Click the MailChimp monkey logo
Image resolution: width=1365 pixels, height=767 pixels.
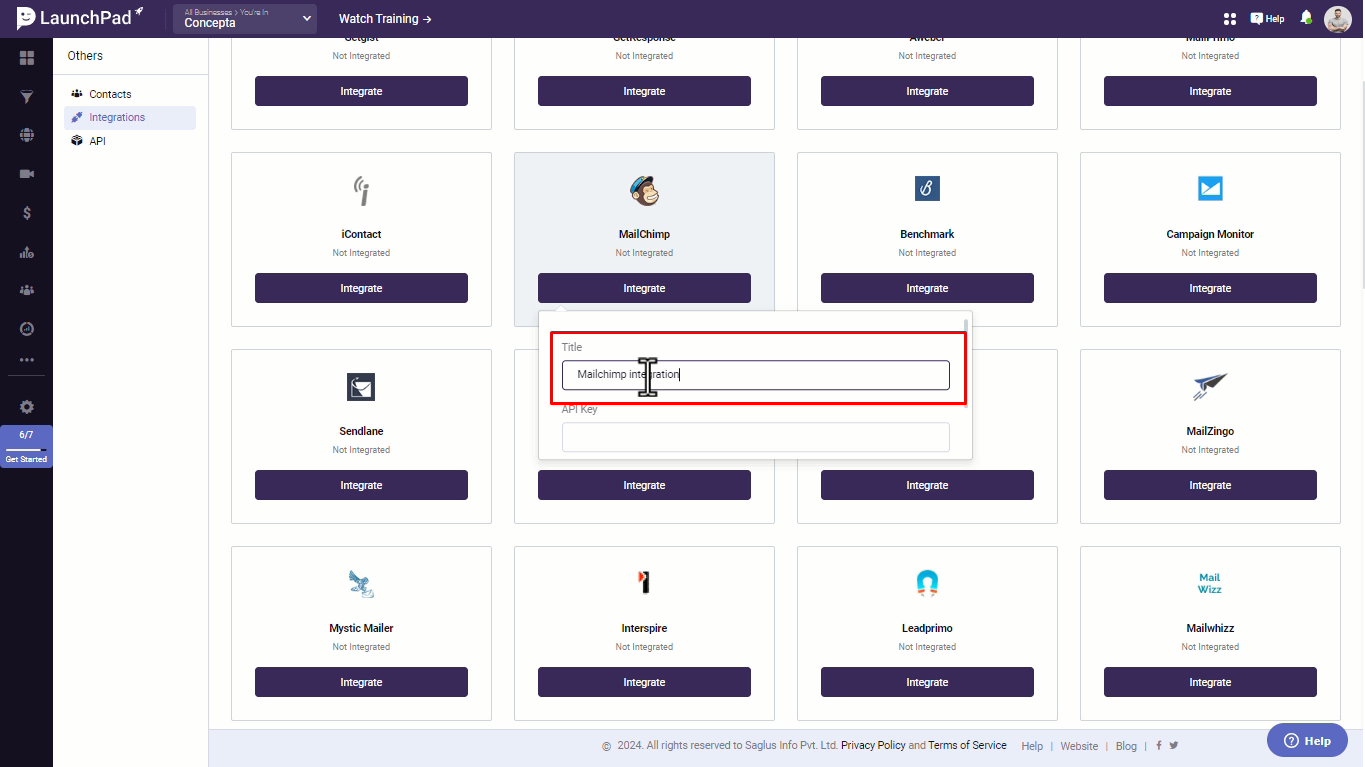point(644,189)
